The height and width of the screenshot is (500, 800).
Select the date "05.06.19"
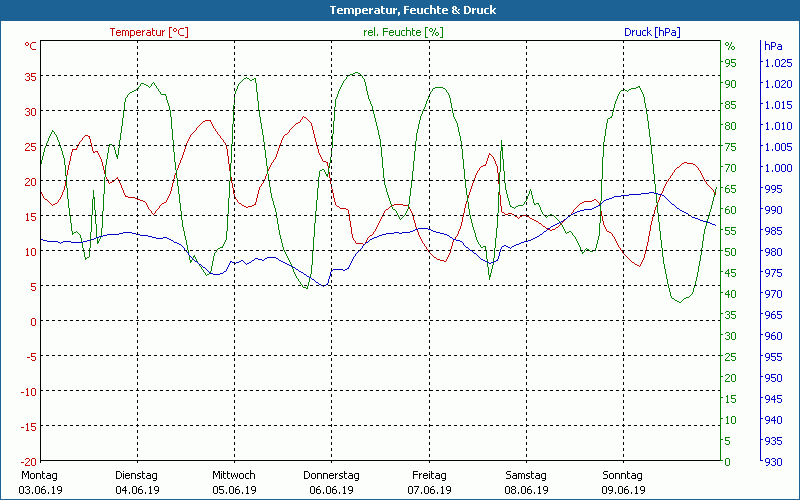click(234, 490)
